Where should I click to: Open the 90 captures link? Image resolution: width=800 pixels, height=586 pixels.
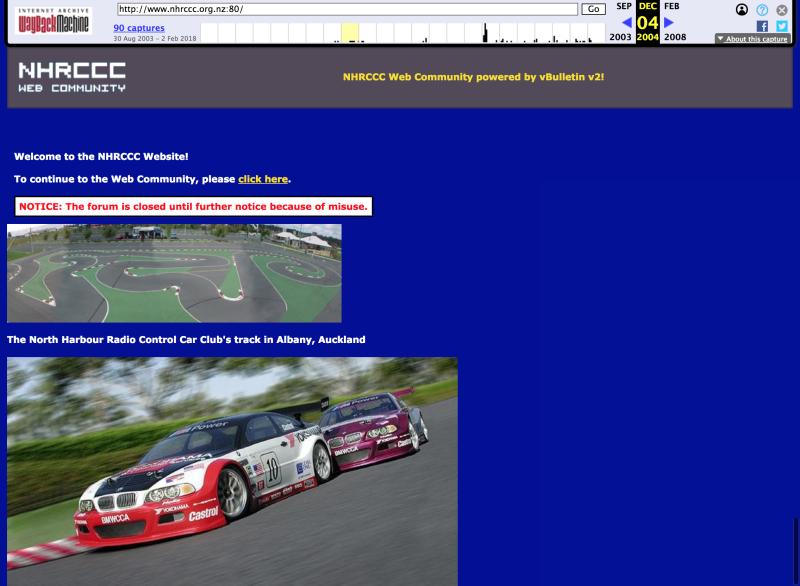point(139,28)
